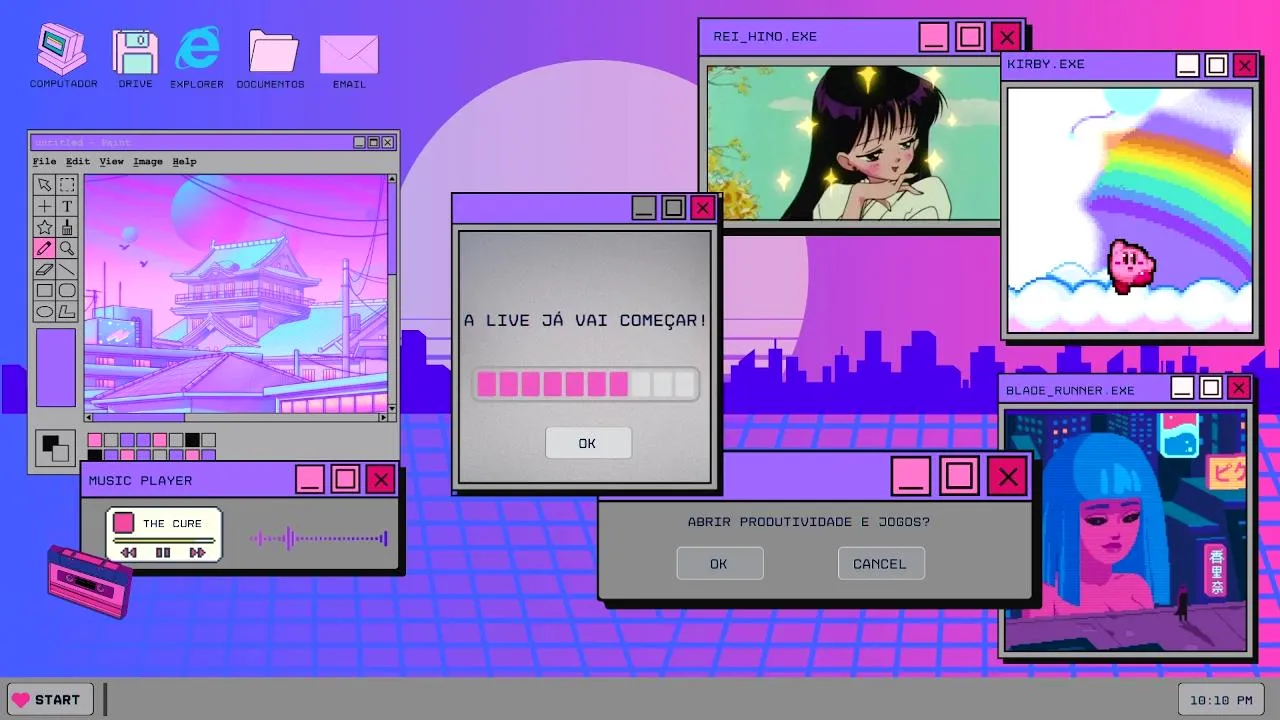Select the polygon L-shape tool in Paint
Viewport: 1280px width, 720px height.
click(x=66, y=311)
